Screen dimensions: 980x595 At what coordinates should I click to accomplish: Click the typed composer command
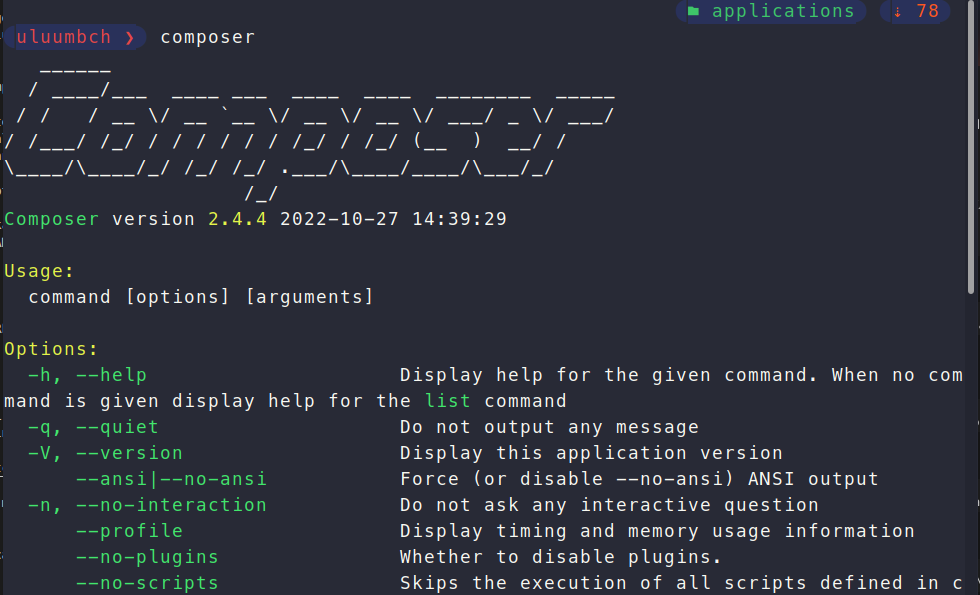(208, 38)
